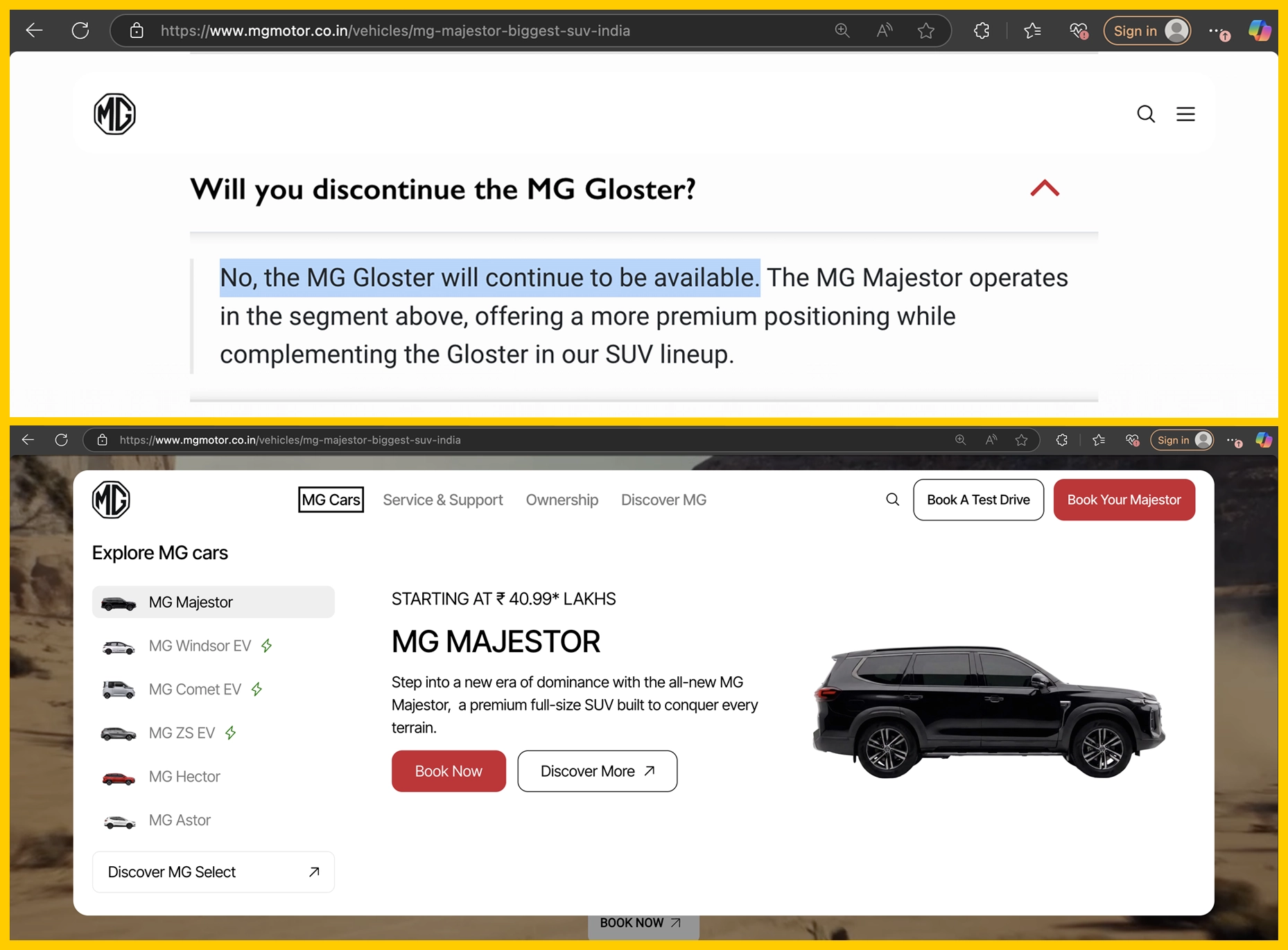Click back arrow in top browser window
This screenshot has width=1288, height=950.
click(x=34, y=30)
